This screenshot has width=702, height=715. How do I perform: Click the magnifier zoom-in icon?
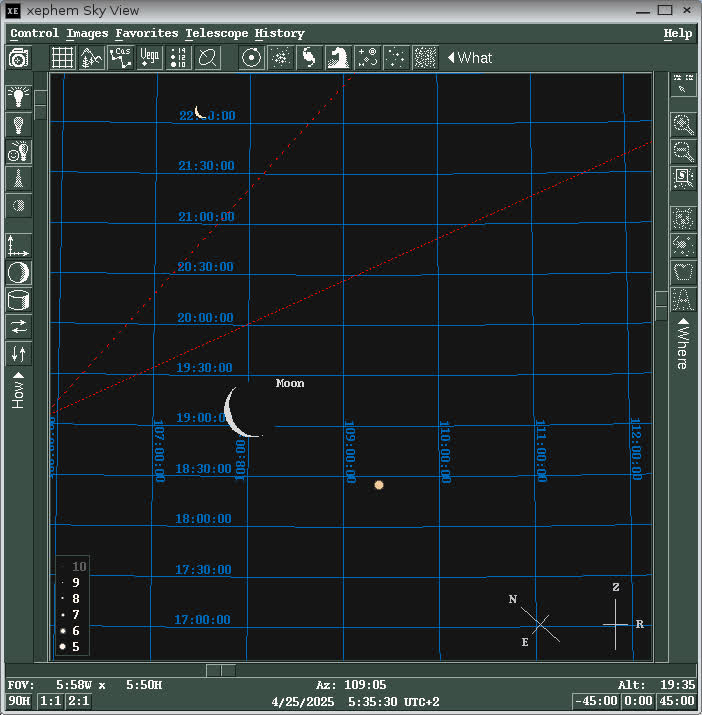click(684, 124)
